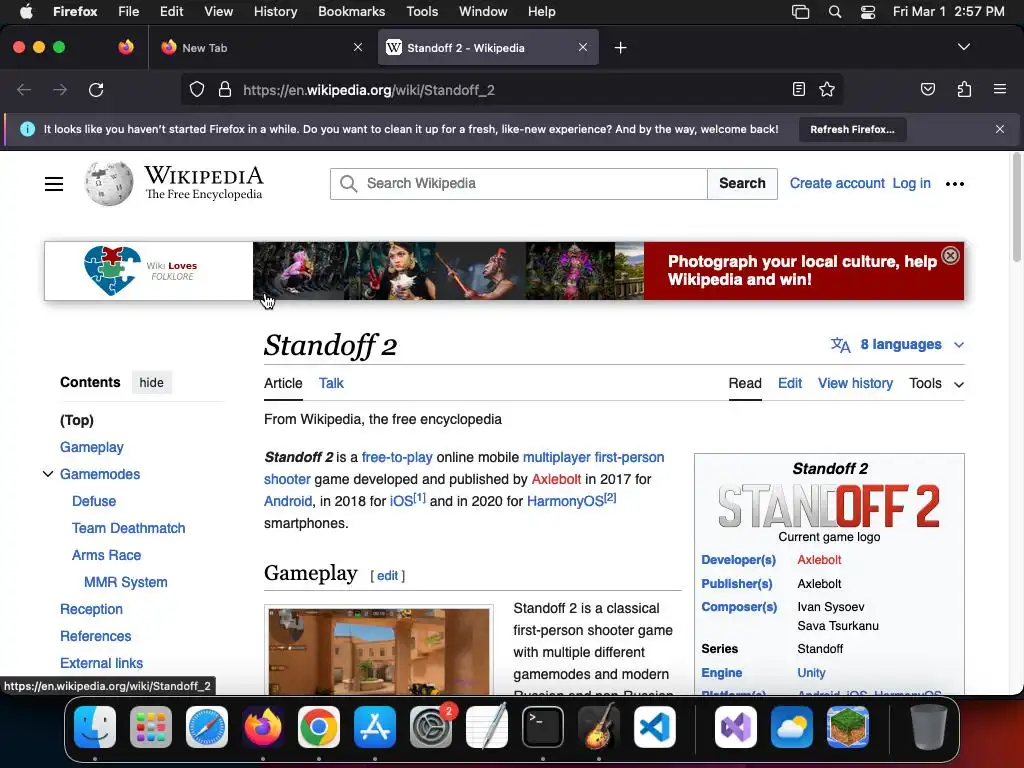Click the Edit tab of the article

(790, 383)
